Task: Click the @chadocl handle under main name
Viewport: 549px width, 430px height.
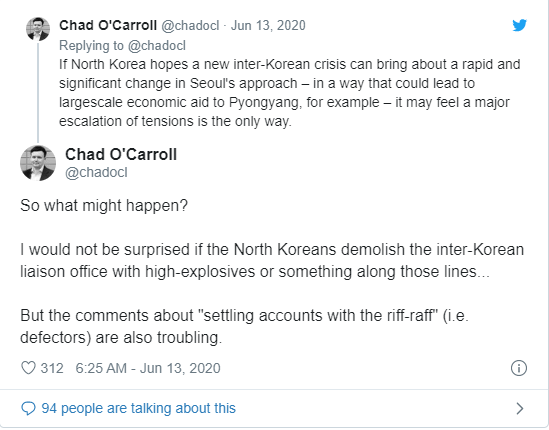Action: point(96,173)
